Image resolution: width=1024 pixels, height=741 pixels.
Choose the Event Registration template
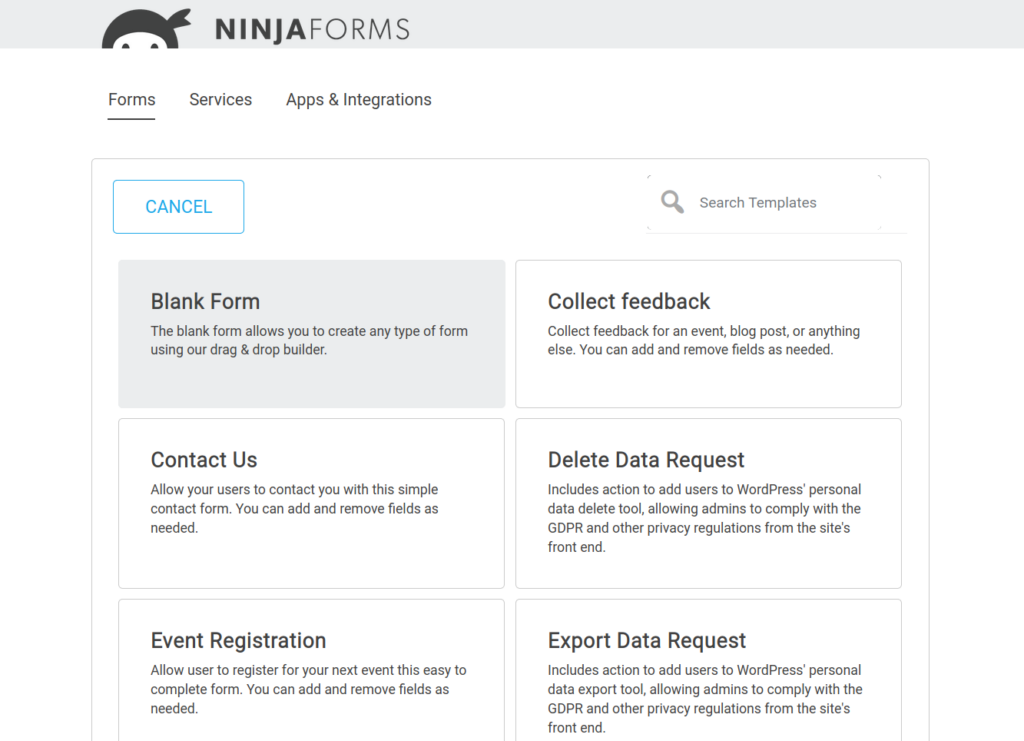[x=312, y=670]
